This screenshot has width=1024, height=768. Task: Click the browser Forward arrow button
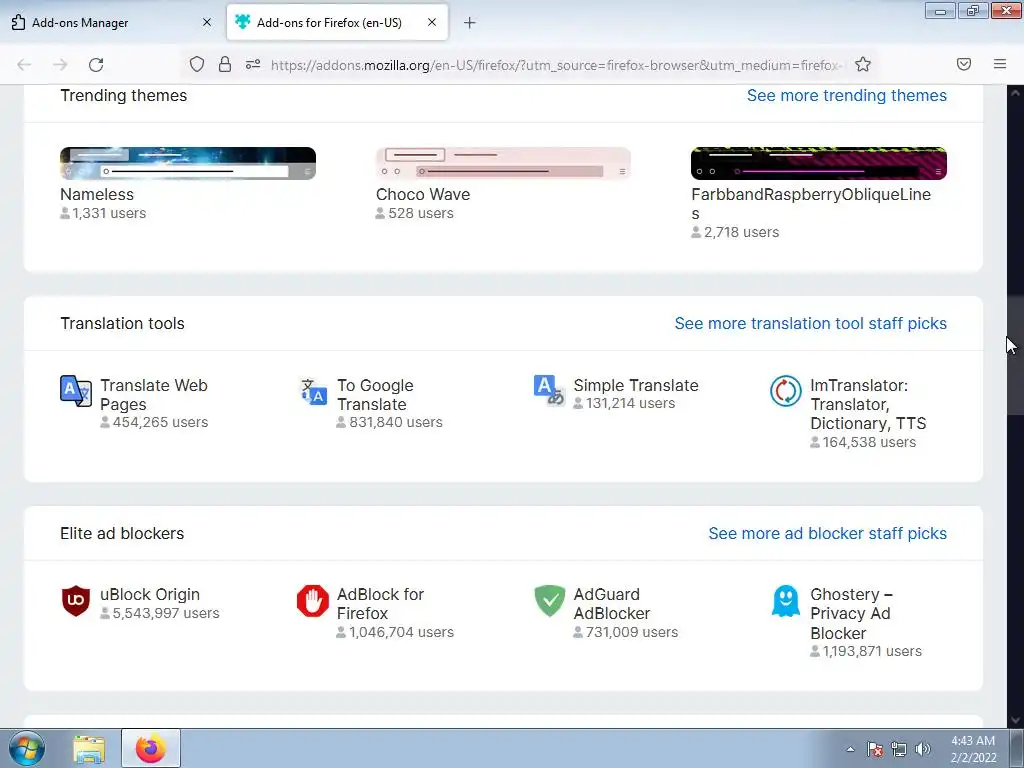point(60,65)
